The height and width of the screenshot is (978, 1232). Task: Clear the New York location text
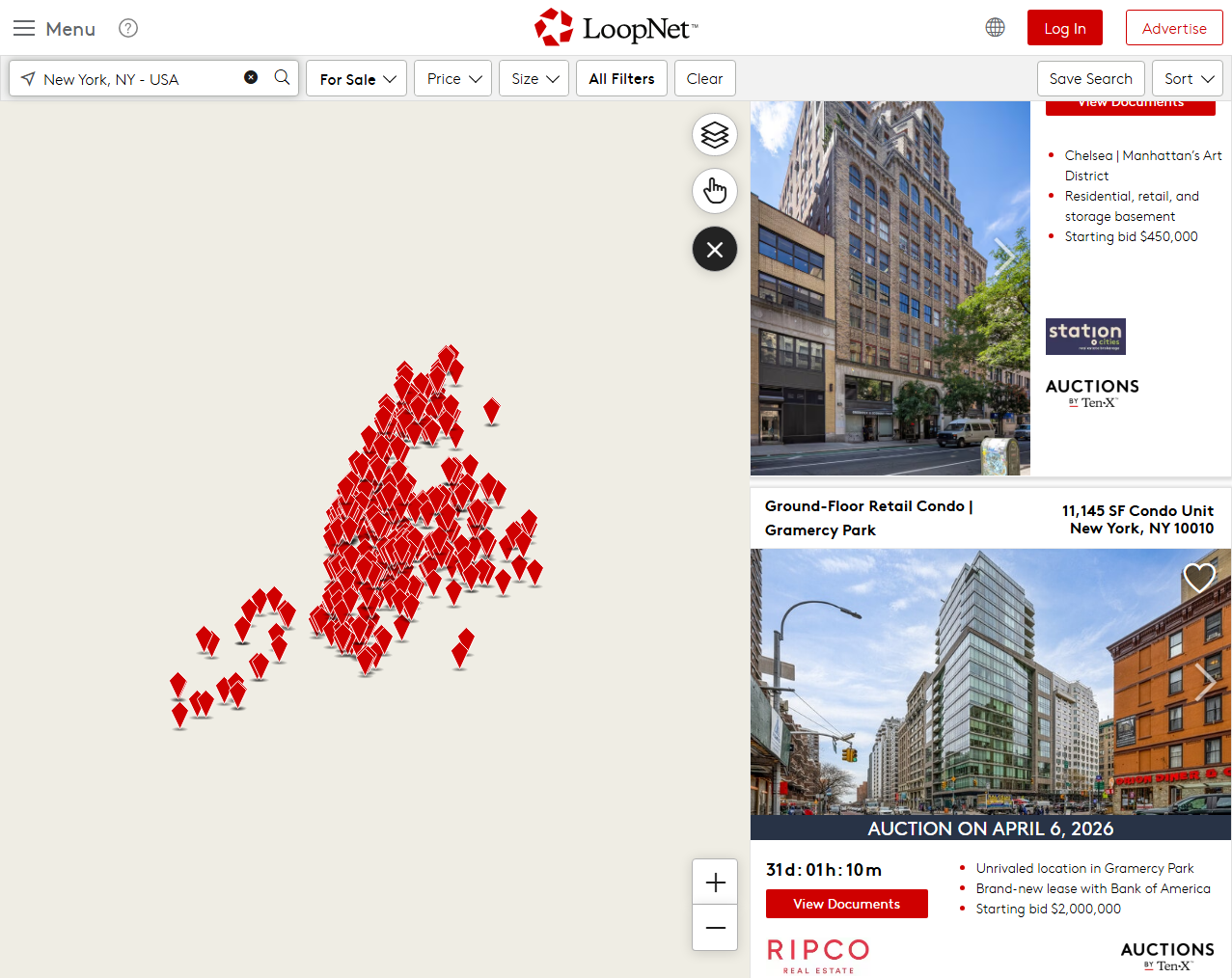coord(251,77)
